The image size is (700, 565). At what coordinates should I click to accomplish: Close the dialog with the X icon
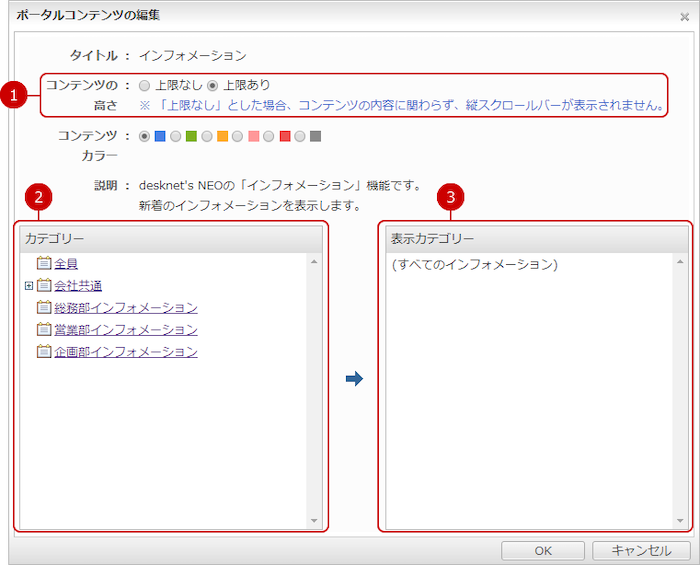(684, 17)
